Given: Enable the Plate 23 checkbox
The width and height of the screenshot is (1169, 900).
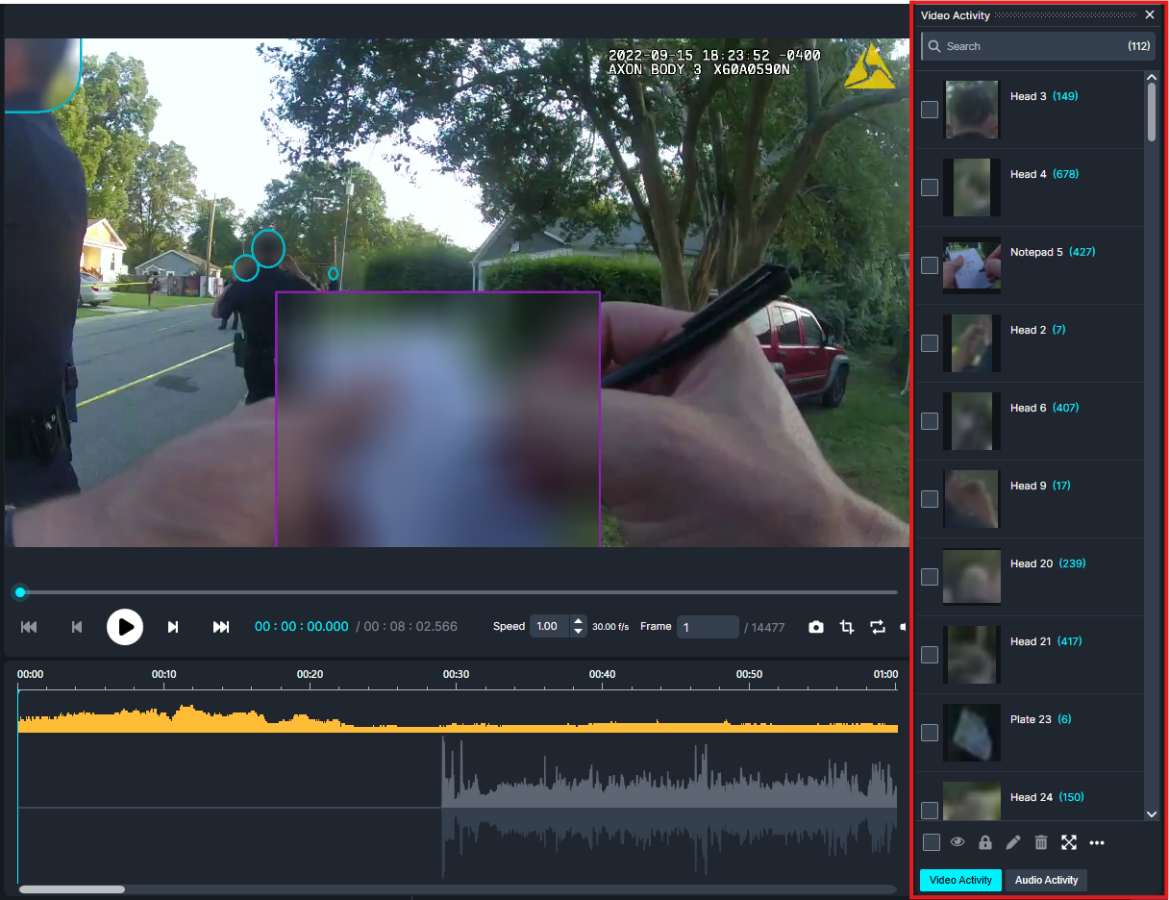Looking at the screenshot, I should (930, 733).
